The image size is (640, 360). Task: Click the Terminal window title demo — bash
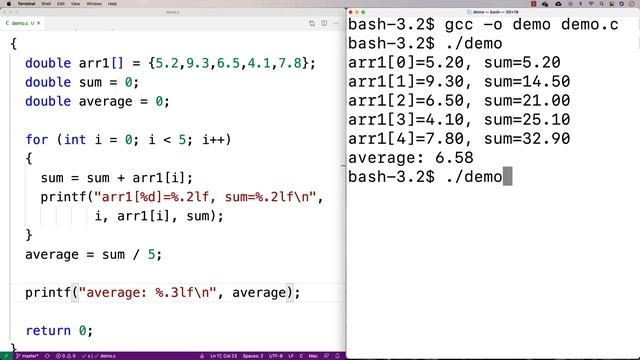point(493,12)
